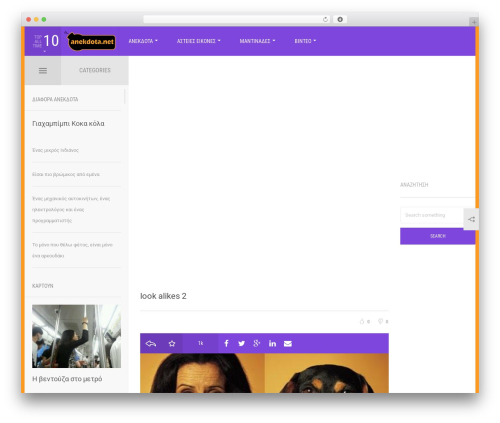Open the Το μόνο που θέλω φέτος link
Image resolution: width=500 pixels, height=423 pixels.
click(72, 250)
